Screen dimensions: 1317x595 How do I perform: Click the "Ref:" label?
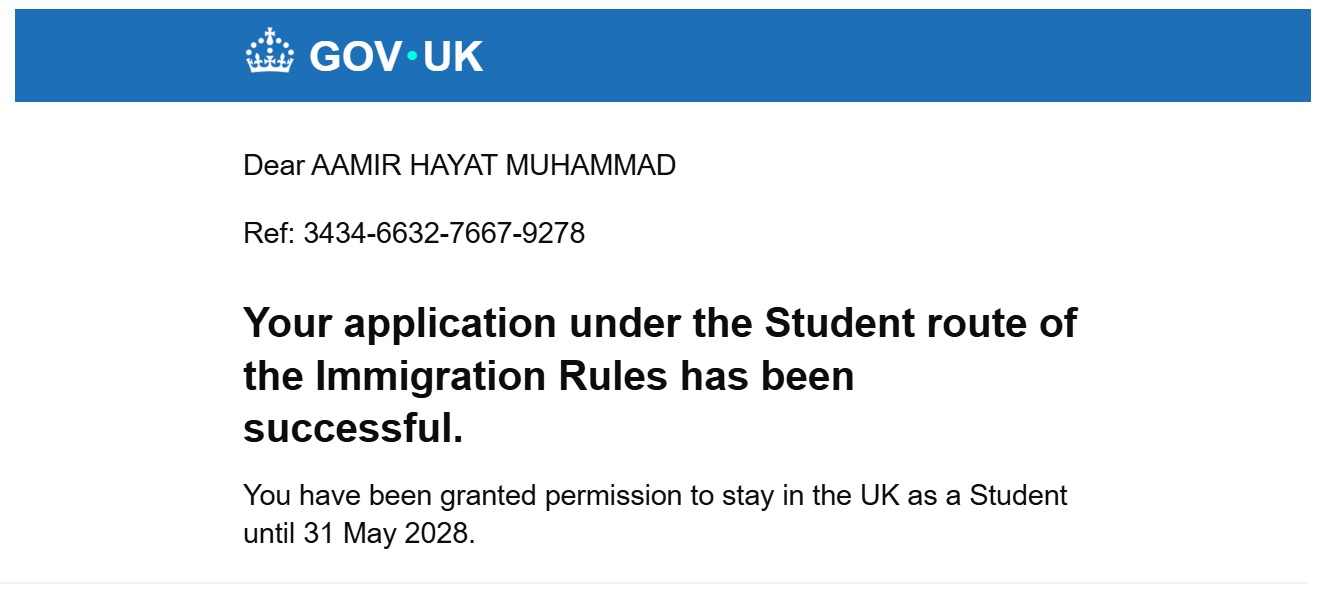(269, 234)
